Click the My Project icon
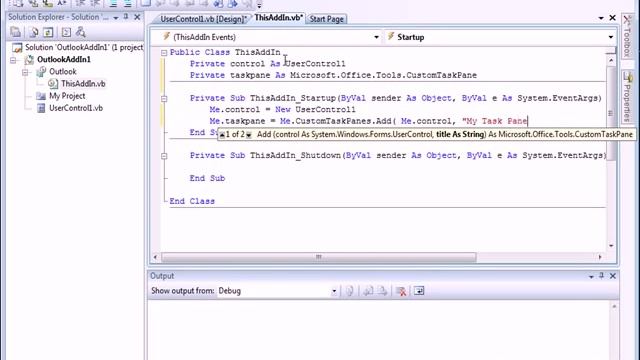640x360 pixels. (41, 96)
